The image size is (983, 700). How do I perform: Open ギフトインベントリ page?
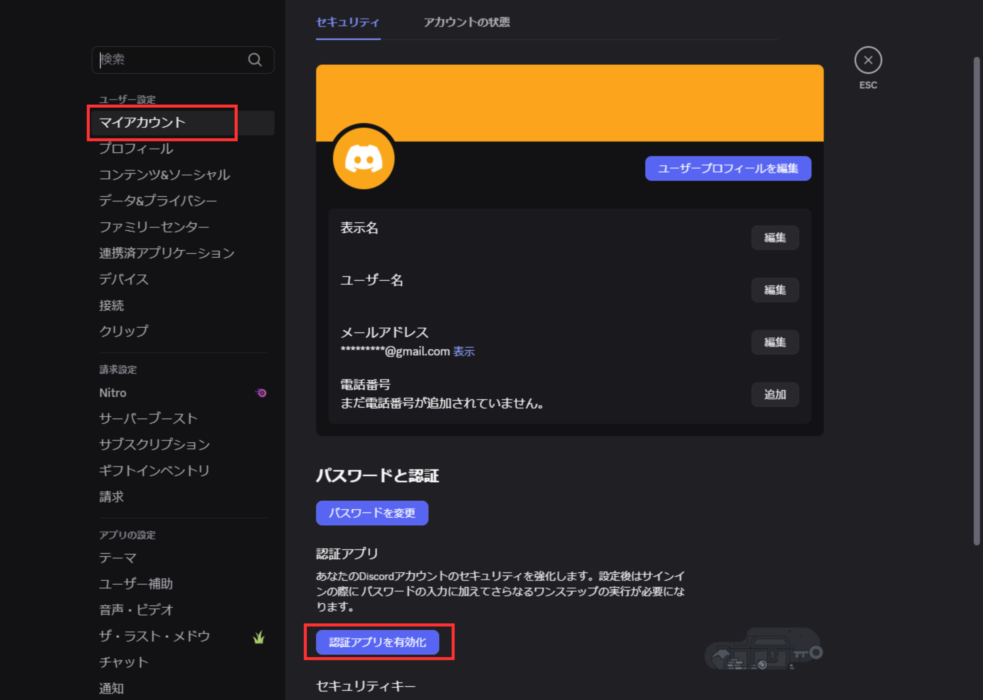pos(154,471)
